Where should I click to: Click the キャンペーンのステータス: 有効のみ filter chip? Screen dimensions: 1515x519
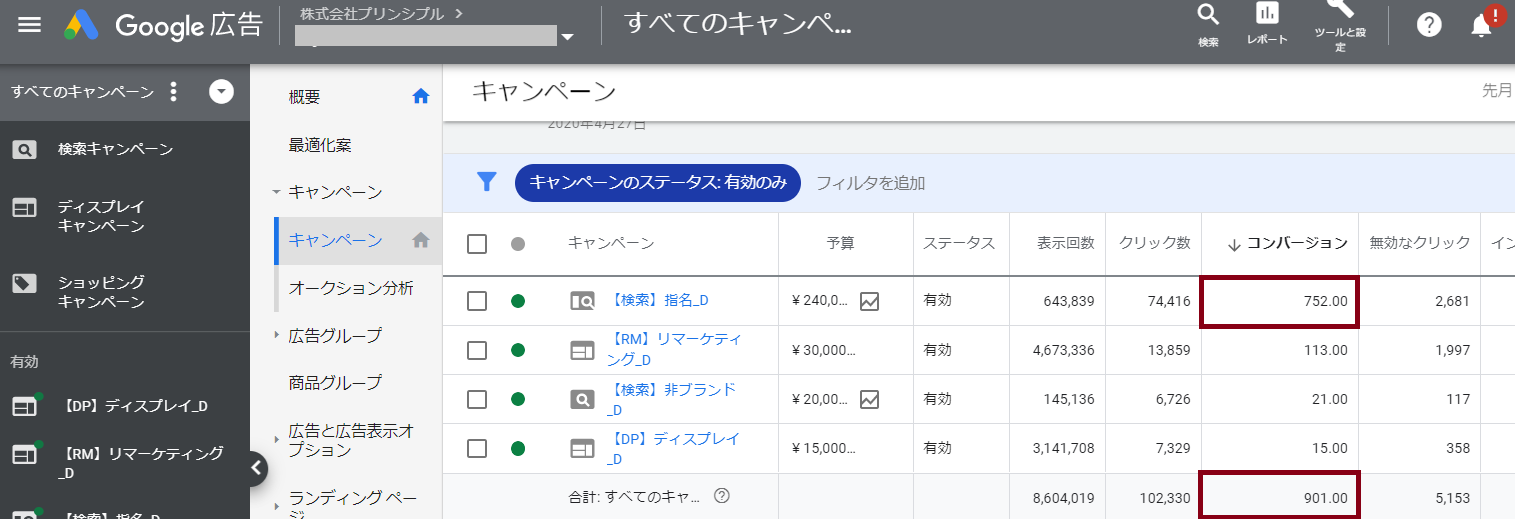tap(657, 183)
